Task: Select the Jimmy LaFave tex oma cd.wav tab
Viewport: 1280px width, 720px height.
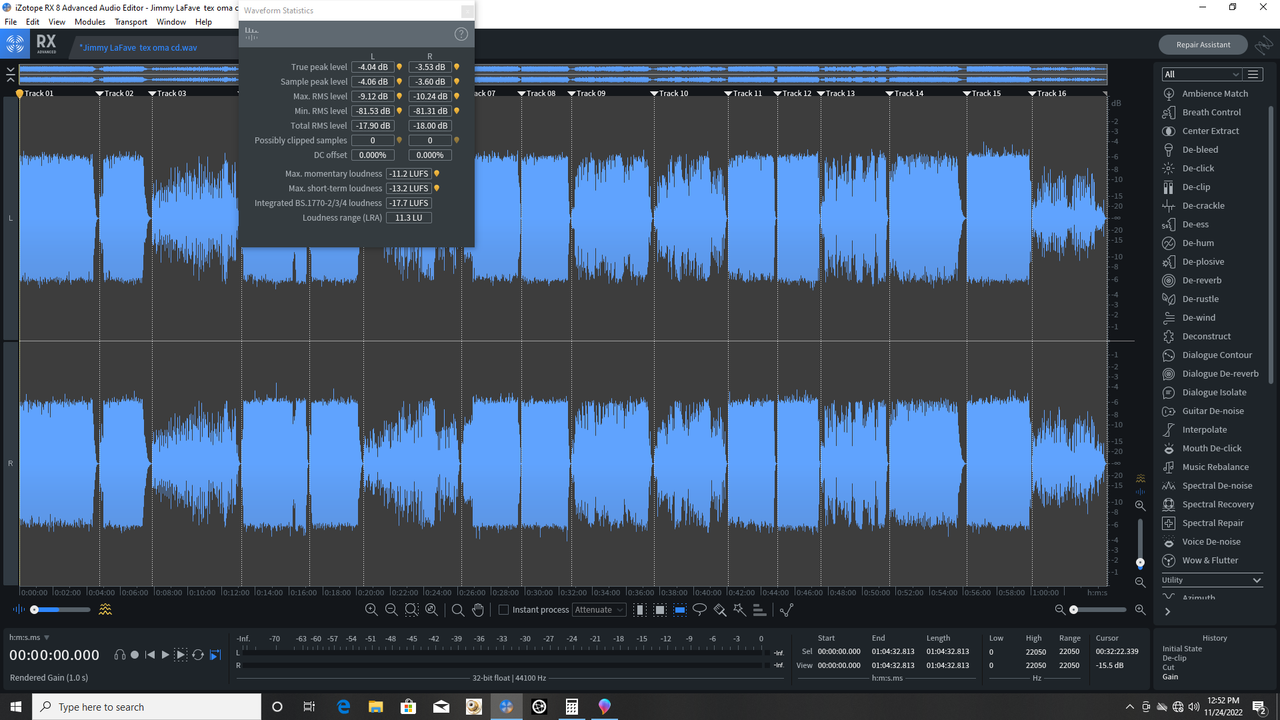Action: 138,47
